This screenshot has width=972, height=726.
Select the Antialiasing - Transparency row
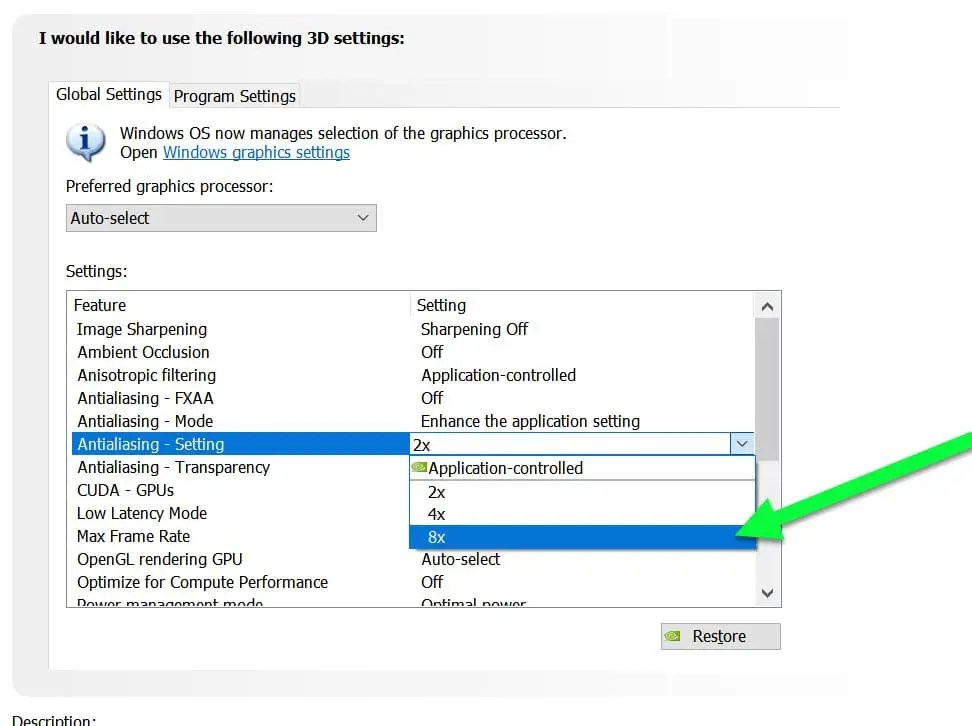(x=241, y=467)
